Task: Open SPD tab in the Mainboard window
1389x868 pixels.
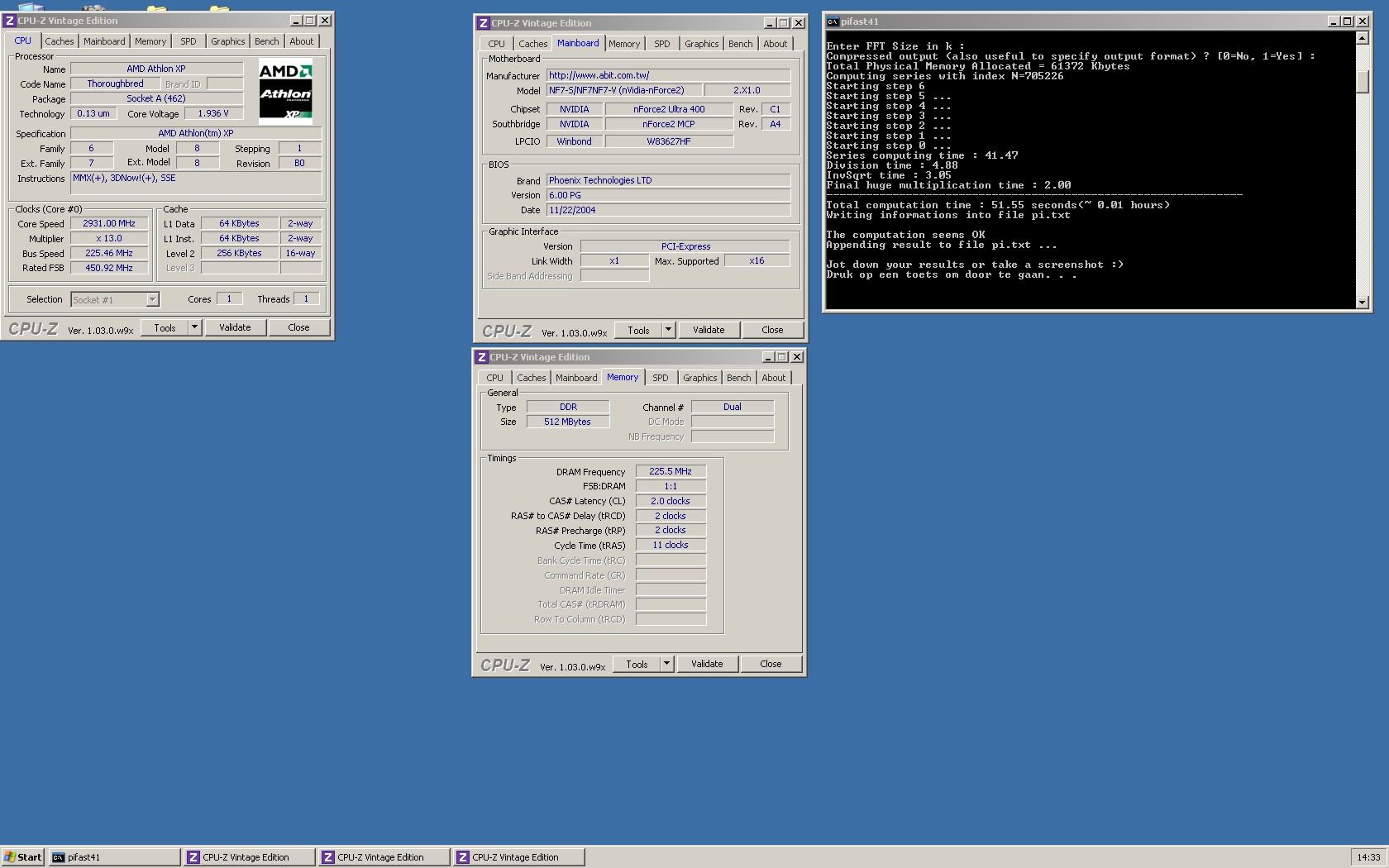Action: click(x=662, y=44)
